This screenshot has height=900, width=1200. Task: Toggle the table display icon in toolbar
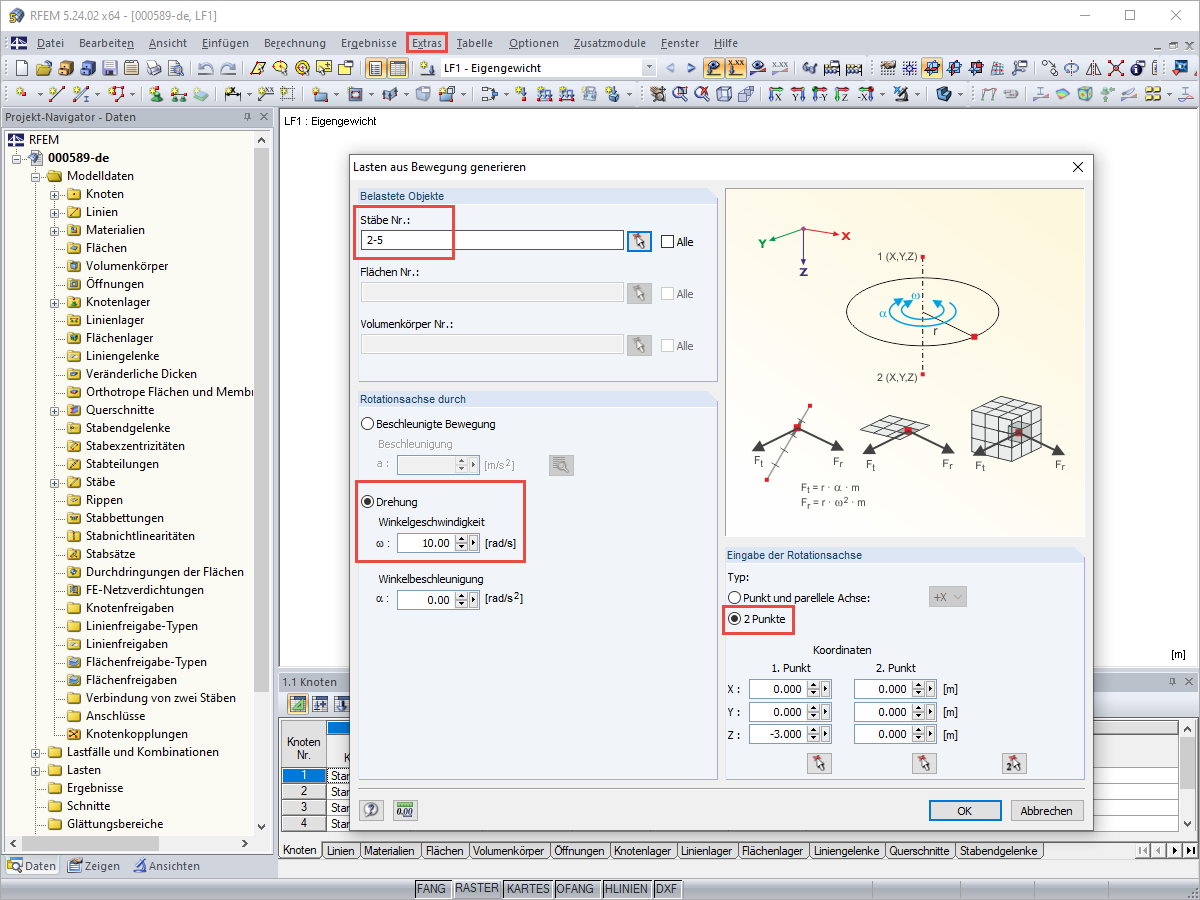(x=397, y=68)
